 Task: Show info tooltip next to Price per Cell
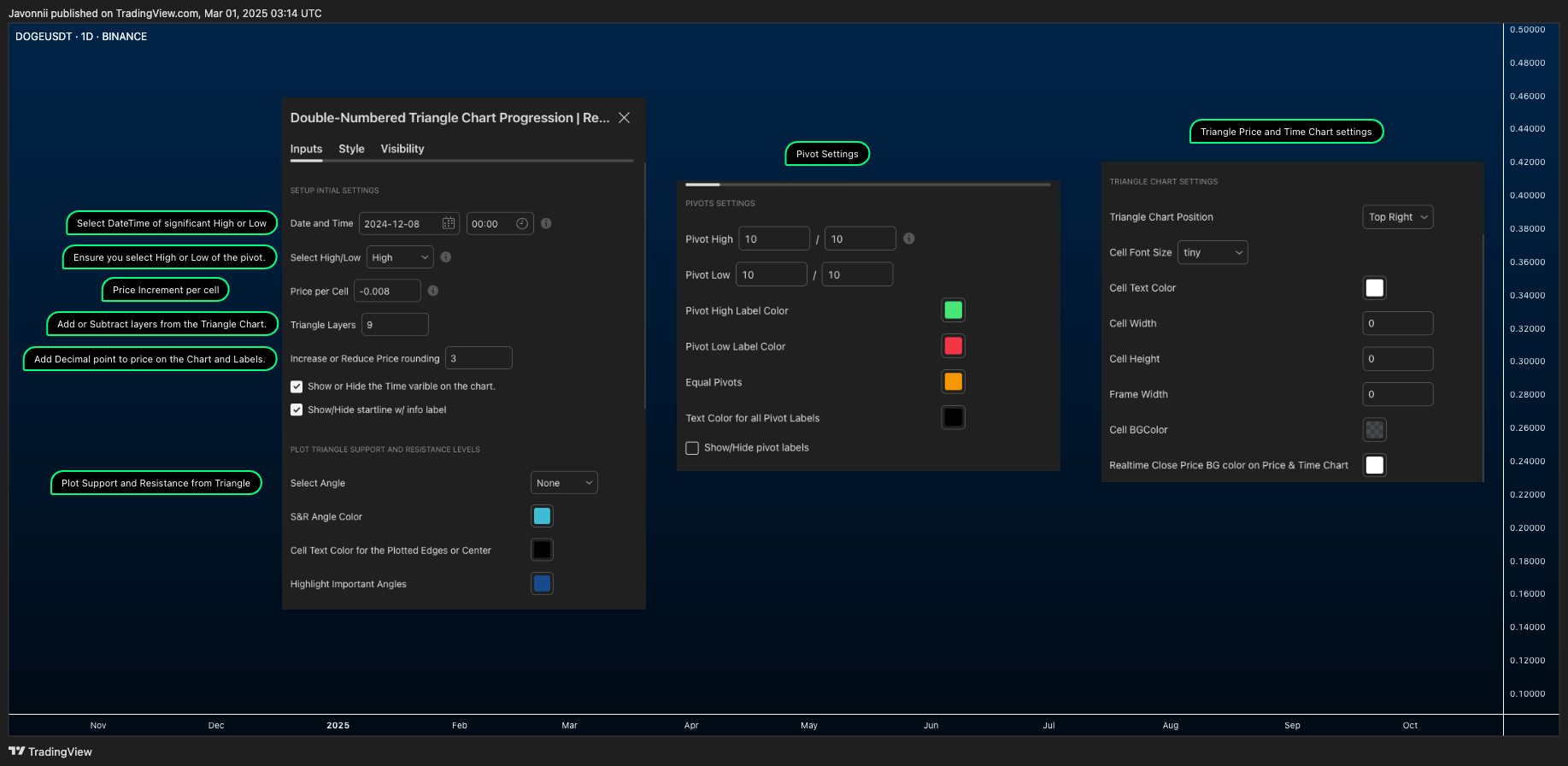[x=433, y=291]
